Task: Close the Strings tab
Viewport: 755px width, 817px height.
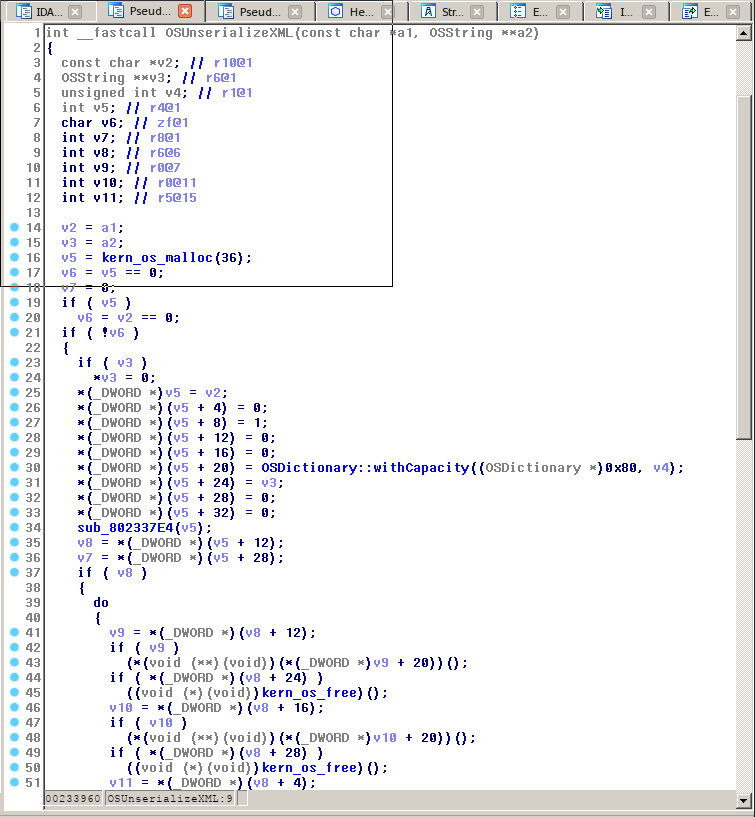Action: 477,11
